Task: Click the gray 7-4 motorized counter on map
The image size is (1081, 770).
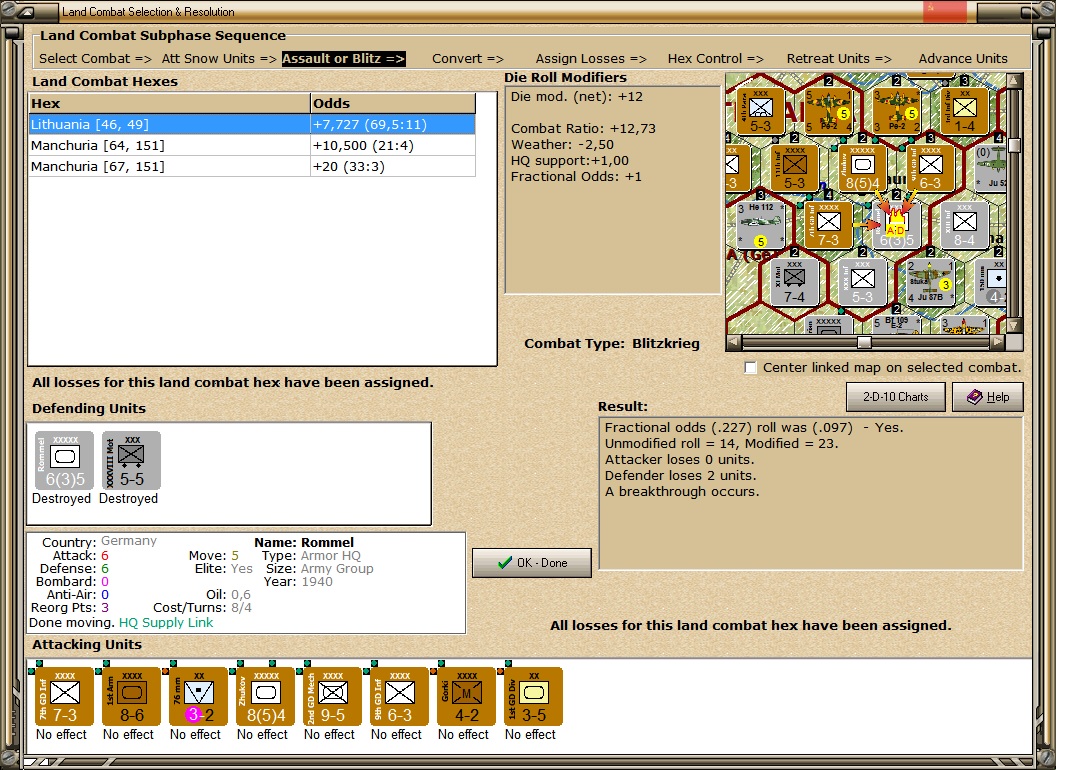Action: pos(794,281)
